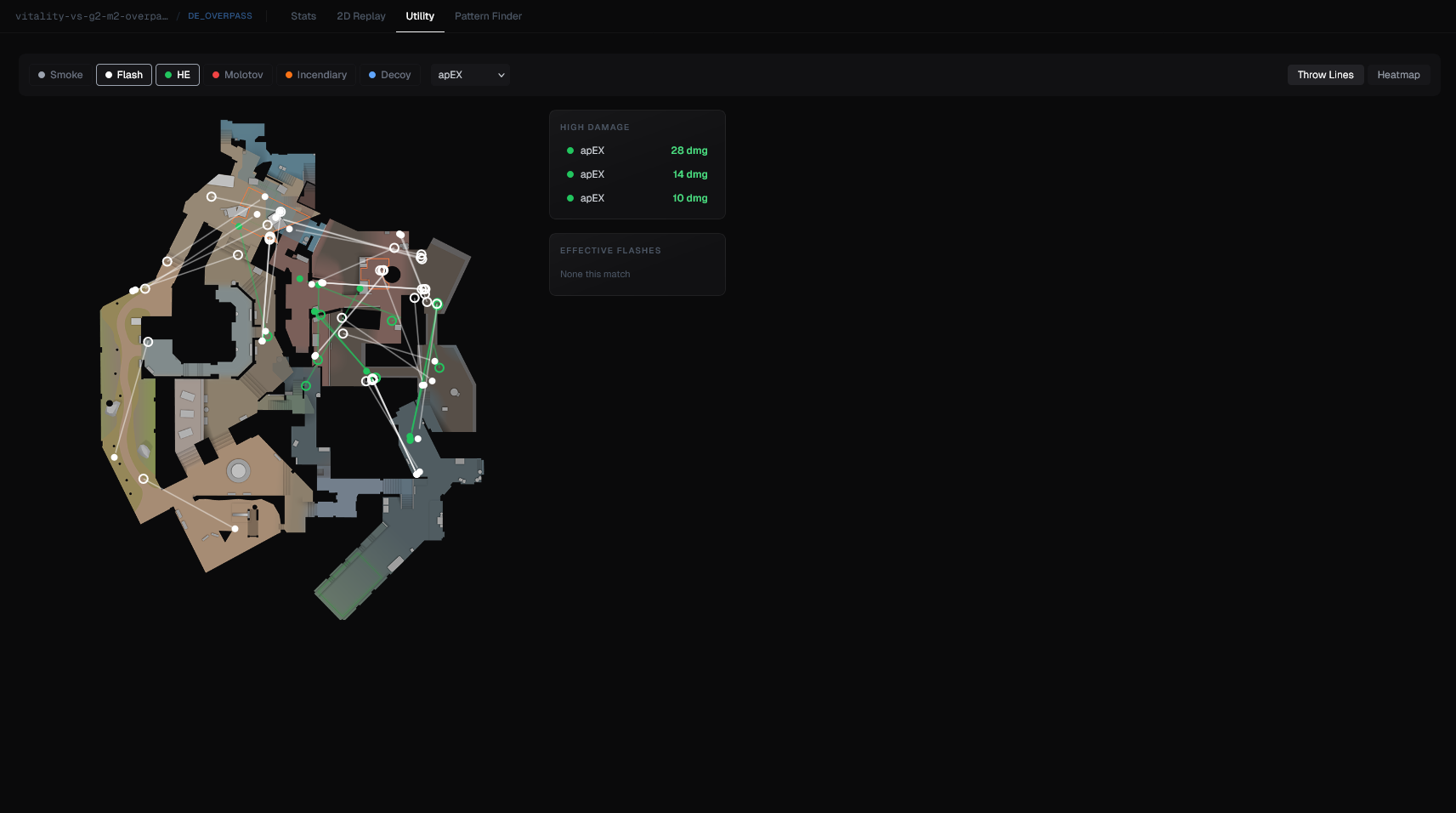1456x813 pixels.
Task: Select the apEX 14 dmg entry
Action: pos(637,174)
